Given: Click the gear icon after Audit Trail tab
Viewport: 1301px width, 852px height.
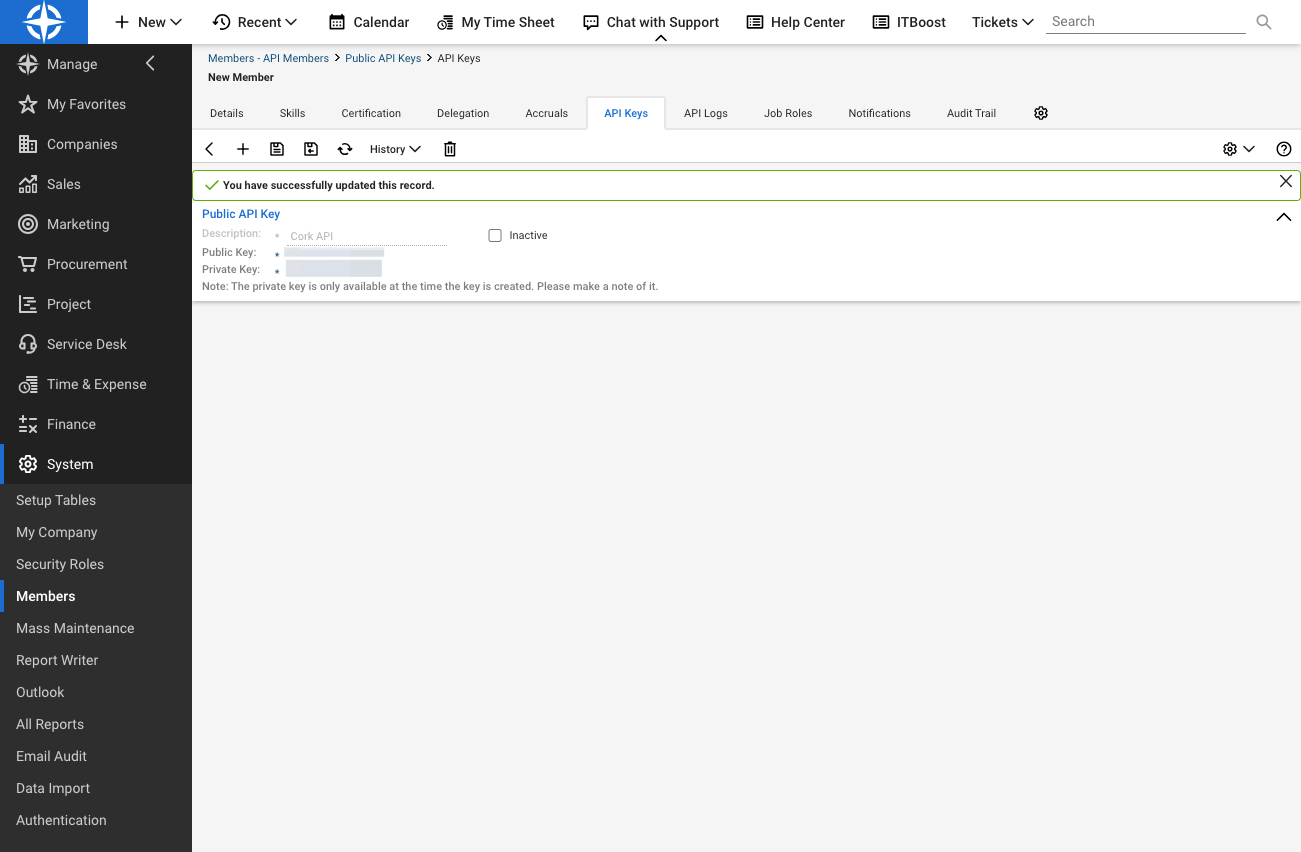Looking at the screenshot, I should pos(1041,113).
